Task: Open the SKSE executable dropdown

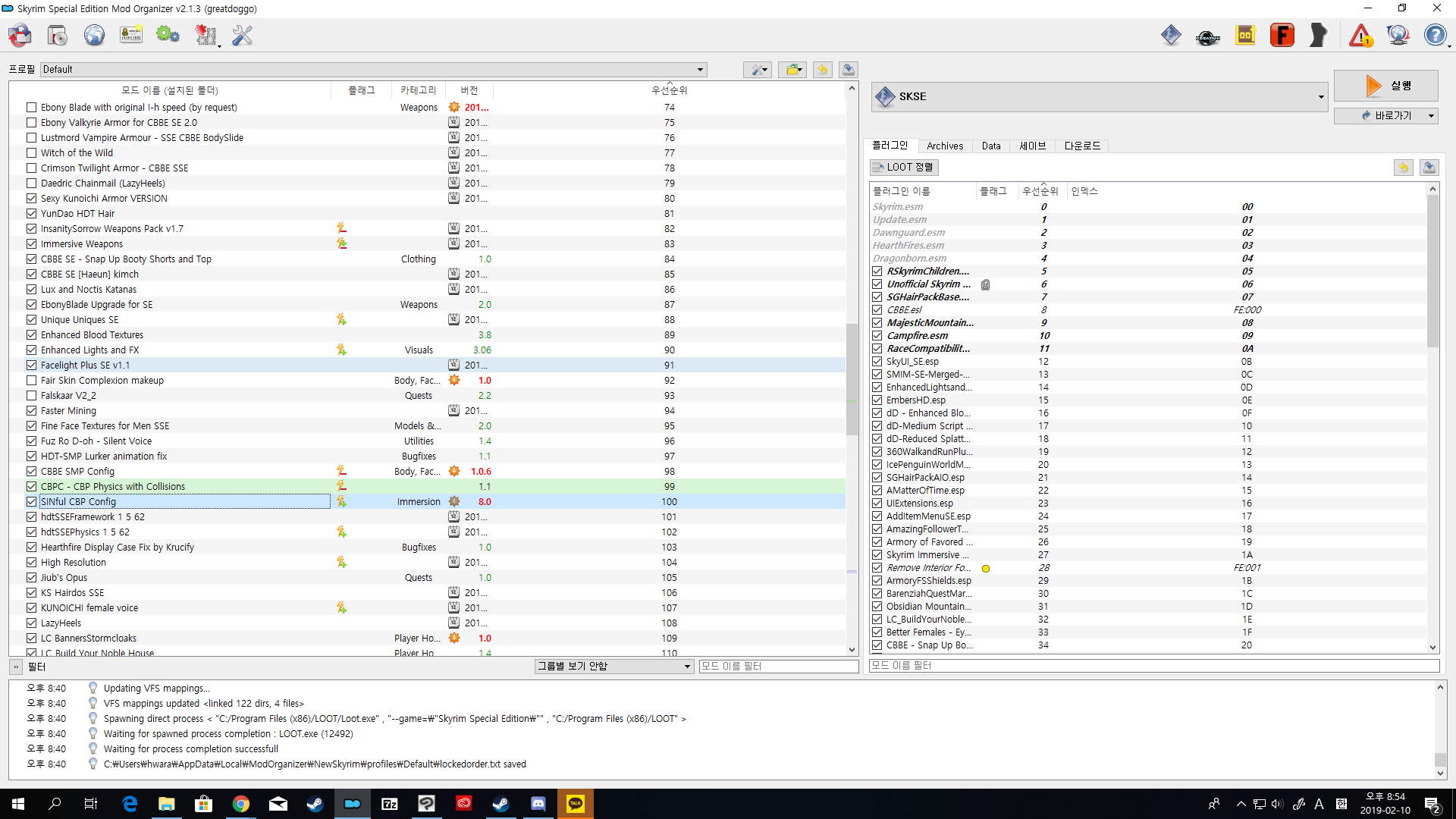Action: tap(1100, 97)
